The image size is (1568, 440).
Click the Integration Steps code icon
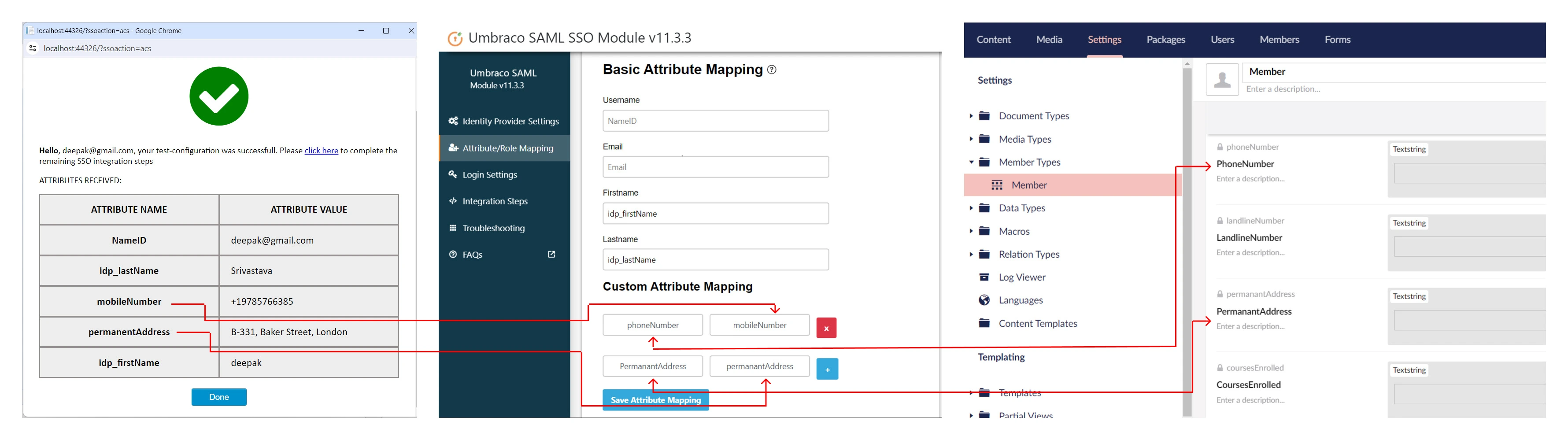pyautogui.click(x=452, y=201)
